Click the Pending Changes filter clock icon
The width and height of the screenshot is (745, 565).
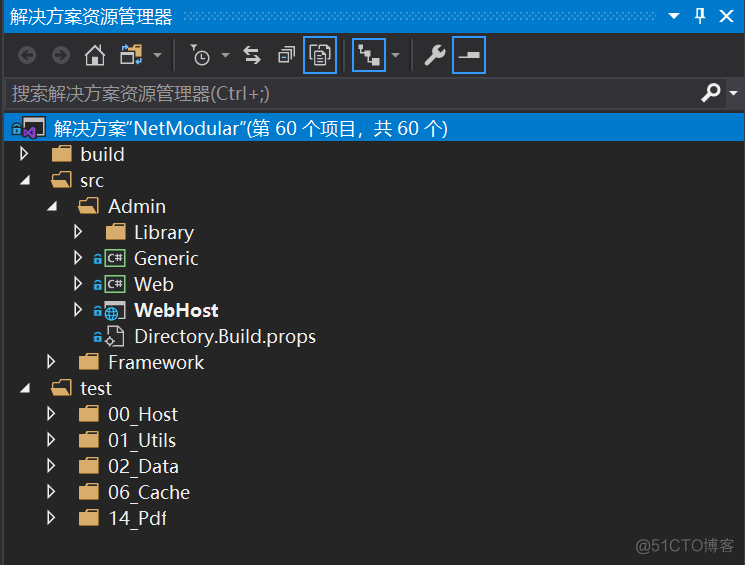click(x=200, y=55)
